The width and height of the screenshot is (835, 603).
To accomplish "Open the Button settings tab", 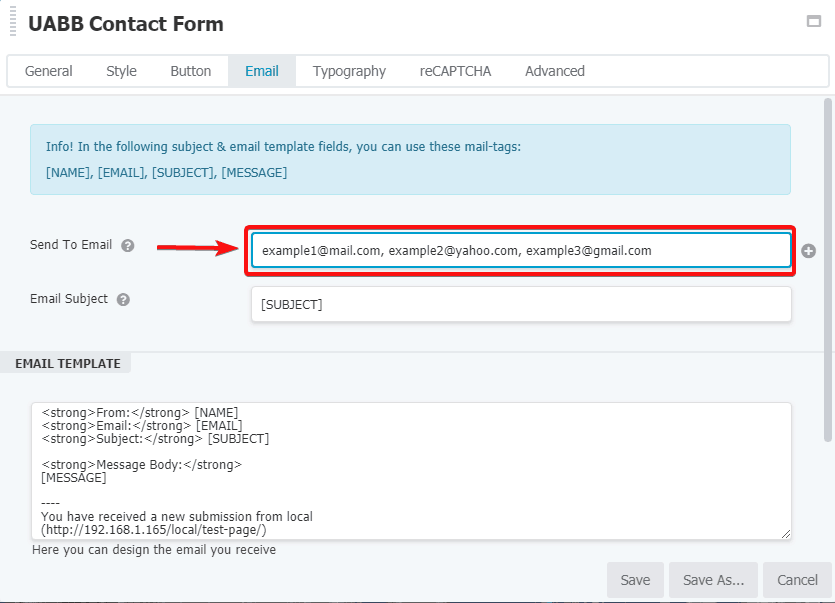I will point(190,71).
